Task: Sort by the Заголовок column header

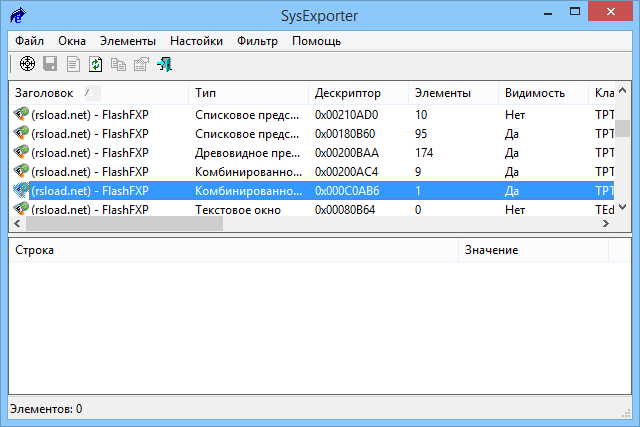Action: coord(99,93)
